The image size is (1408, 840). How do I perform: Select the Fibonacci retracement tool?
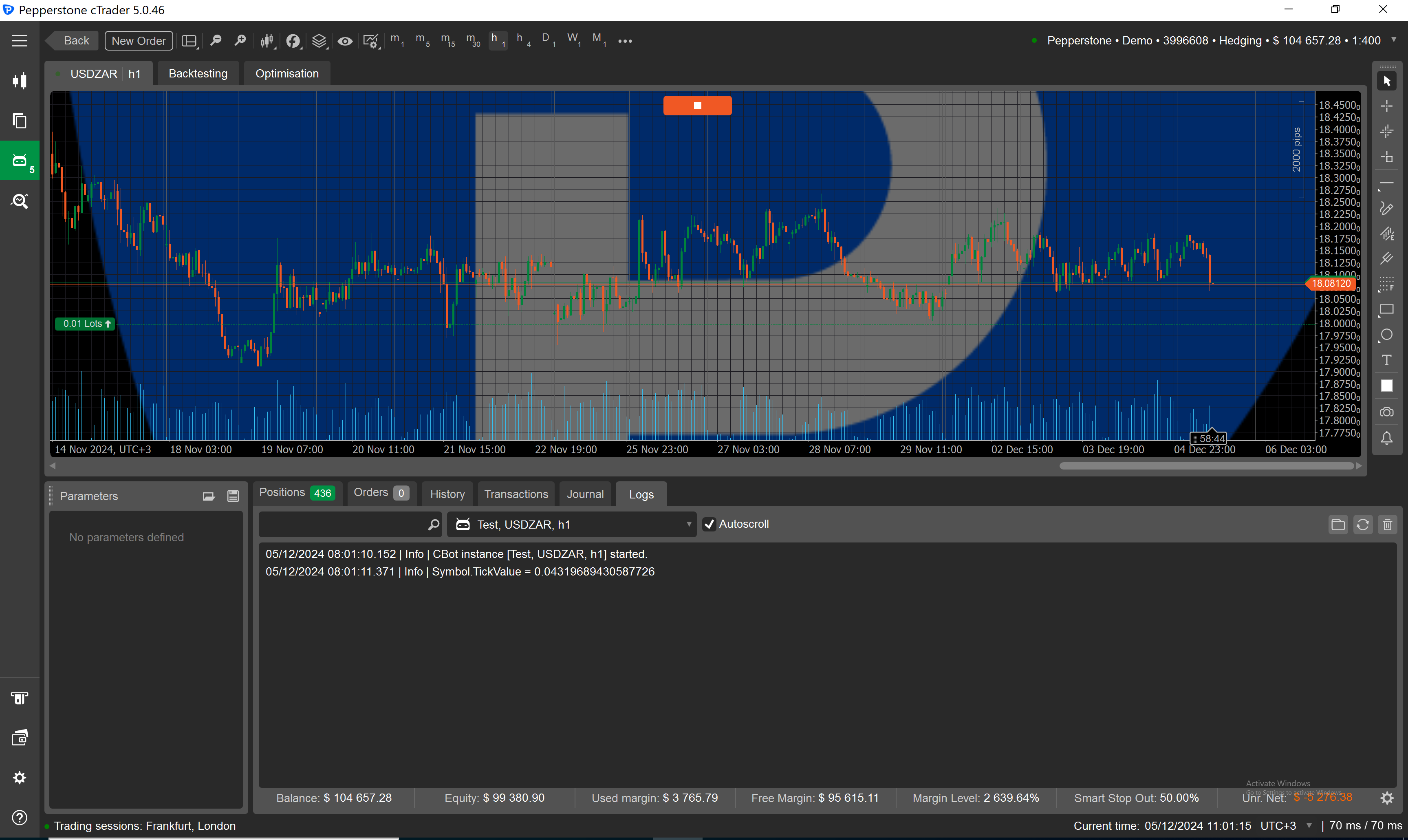1386,284
